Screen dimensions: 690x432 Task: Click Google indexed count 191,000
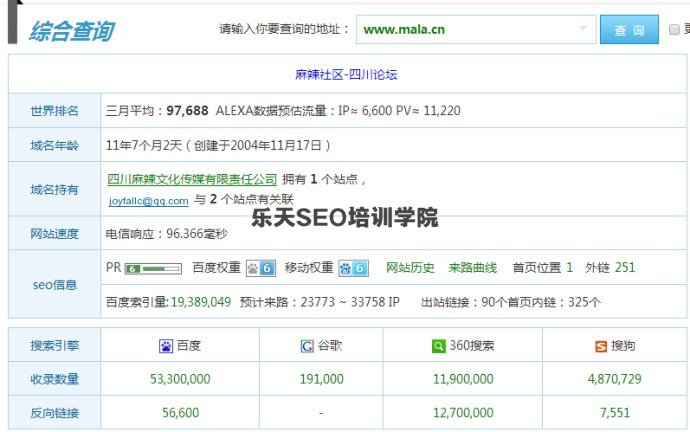point(321,379)
